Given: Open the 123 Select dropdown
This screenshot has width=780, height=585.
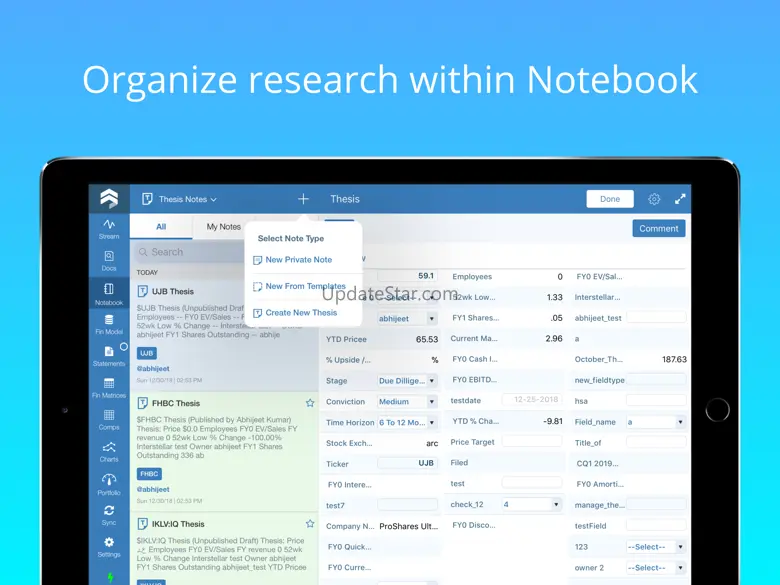Looking at the screenshot, I should tap(656, 547).
